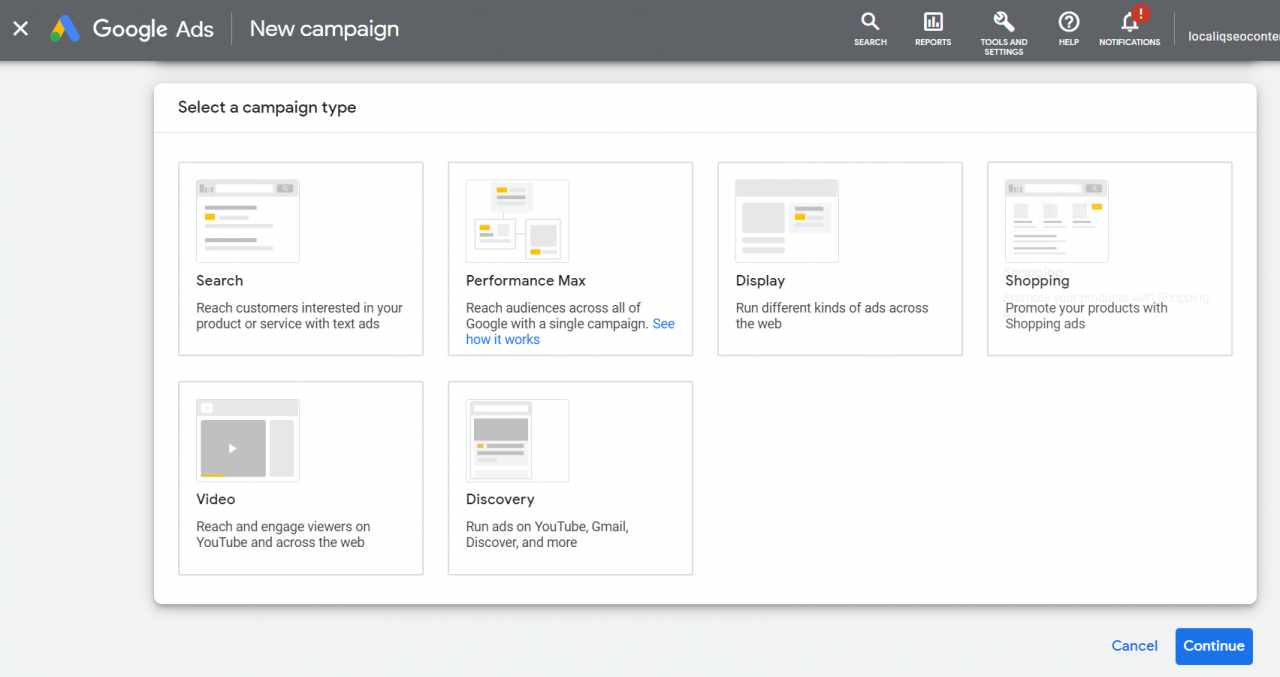Open the Help question mark icon
1280x677 pixels.
coord(1068,28)
